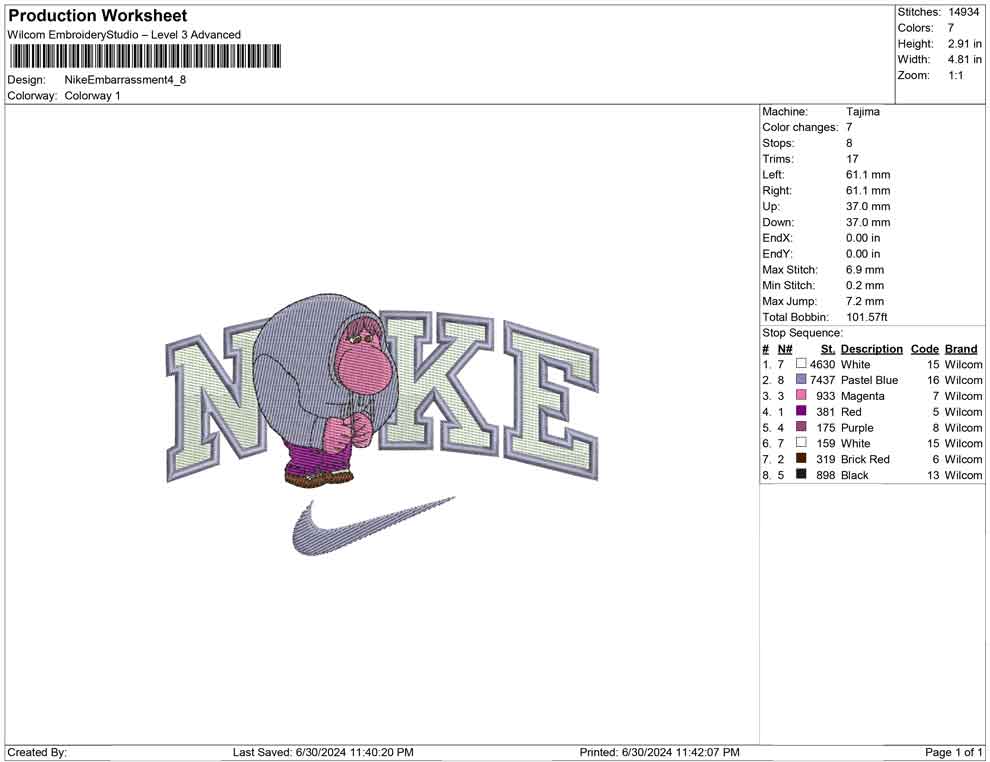
Task: Click the Printed timestamp
Action: tap(660, 752)
